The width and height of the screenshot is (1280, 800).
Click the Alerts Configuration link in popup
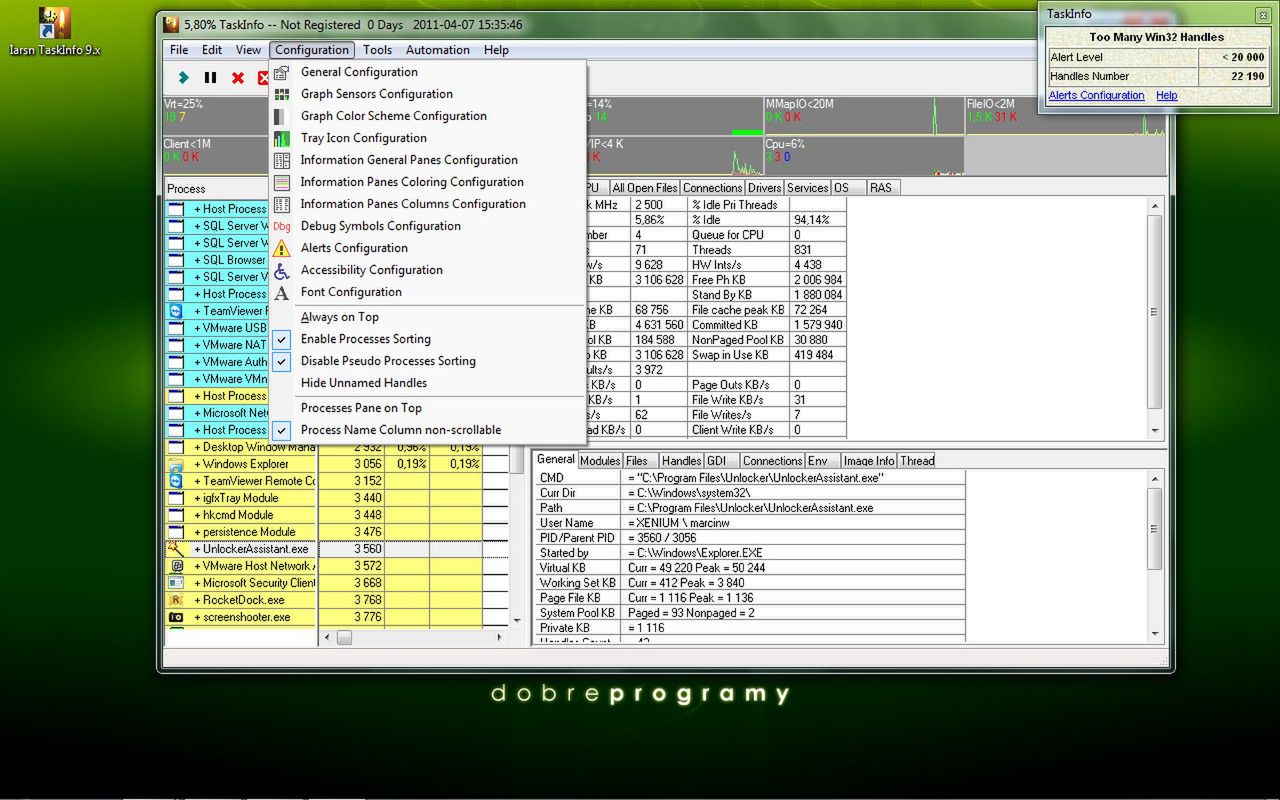[1096, 96]
